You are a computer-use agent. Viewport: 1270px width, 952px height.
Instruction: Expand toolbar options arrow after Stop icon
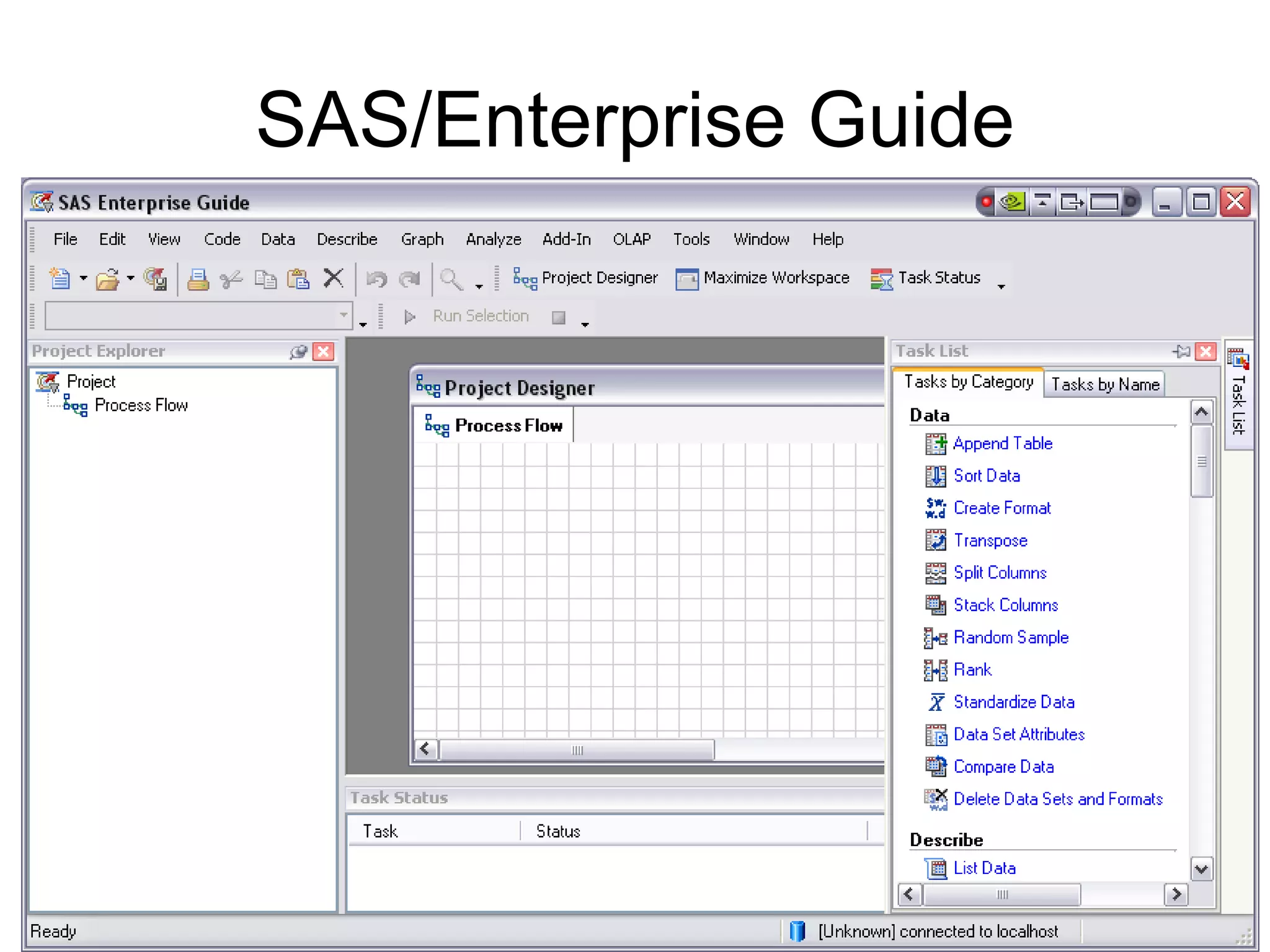(x=585, y=324)
